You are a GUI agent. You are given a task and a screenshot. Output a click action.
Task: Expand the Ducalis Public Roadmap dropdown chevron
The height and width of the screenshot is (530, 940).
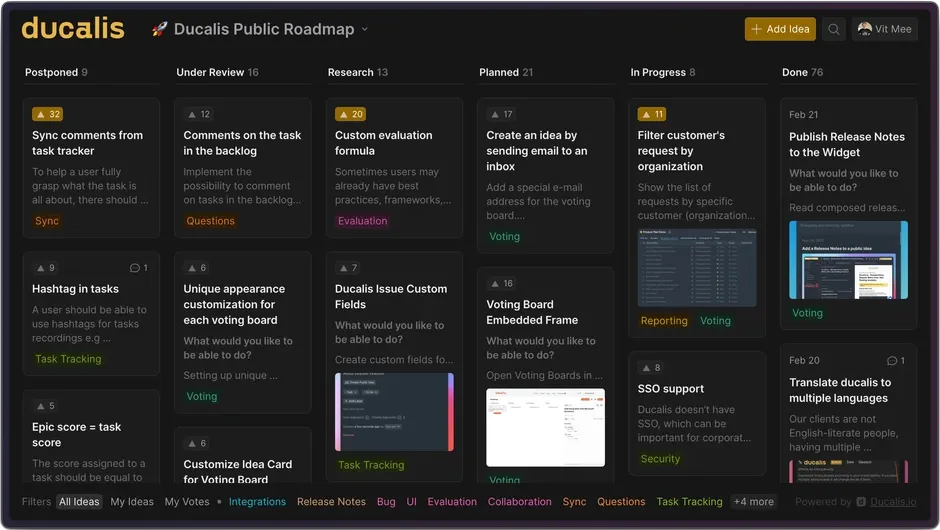pos(364,29)
